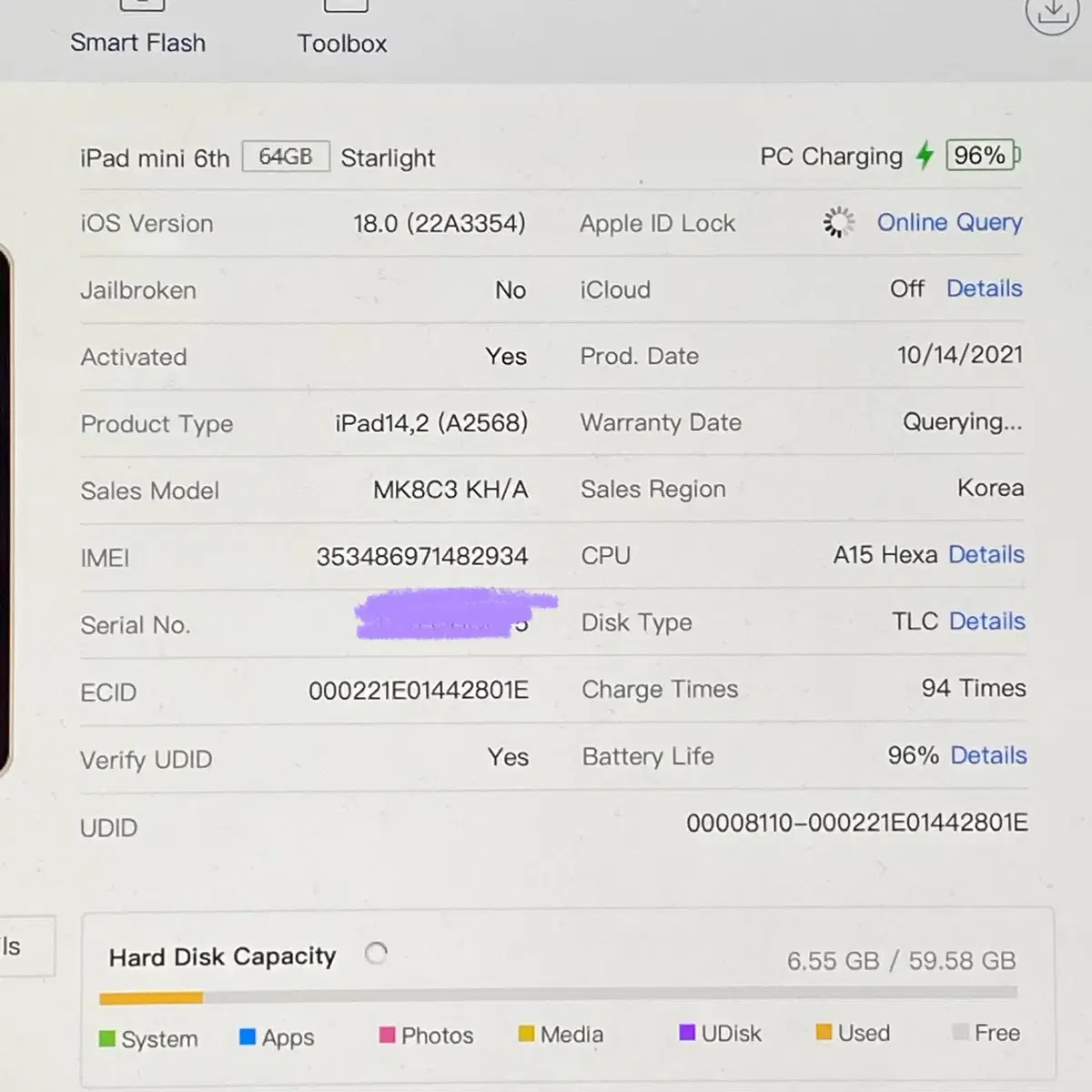Click the 6.55 GB / 59.58 GB capacity text

(902, 961)
